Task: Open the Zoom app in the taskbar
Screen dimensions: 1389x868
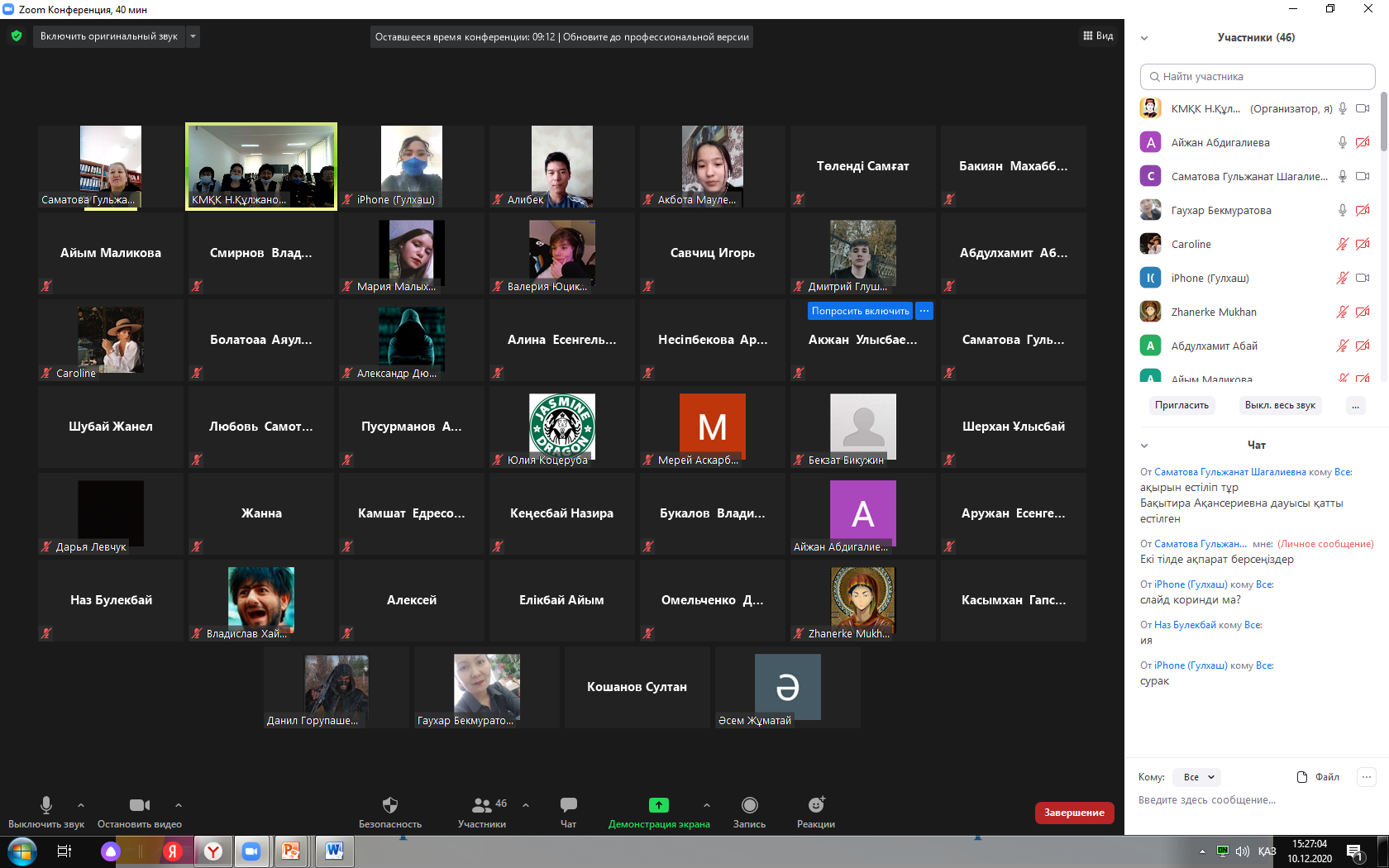Action: (x=251, y=851)
